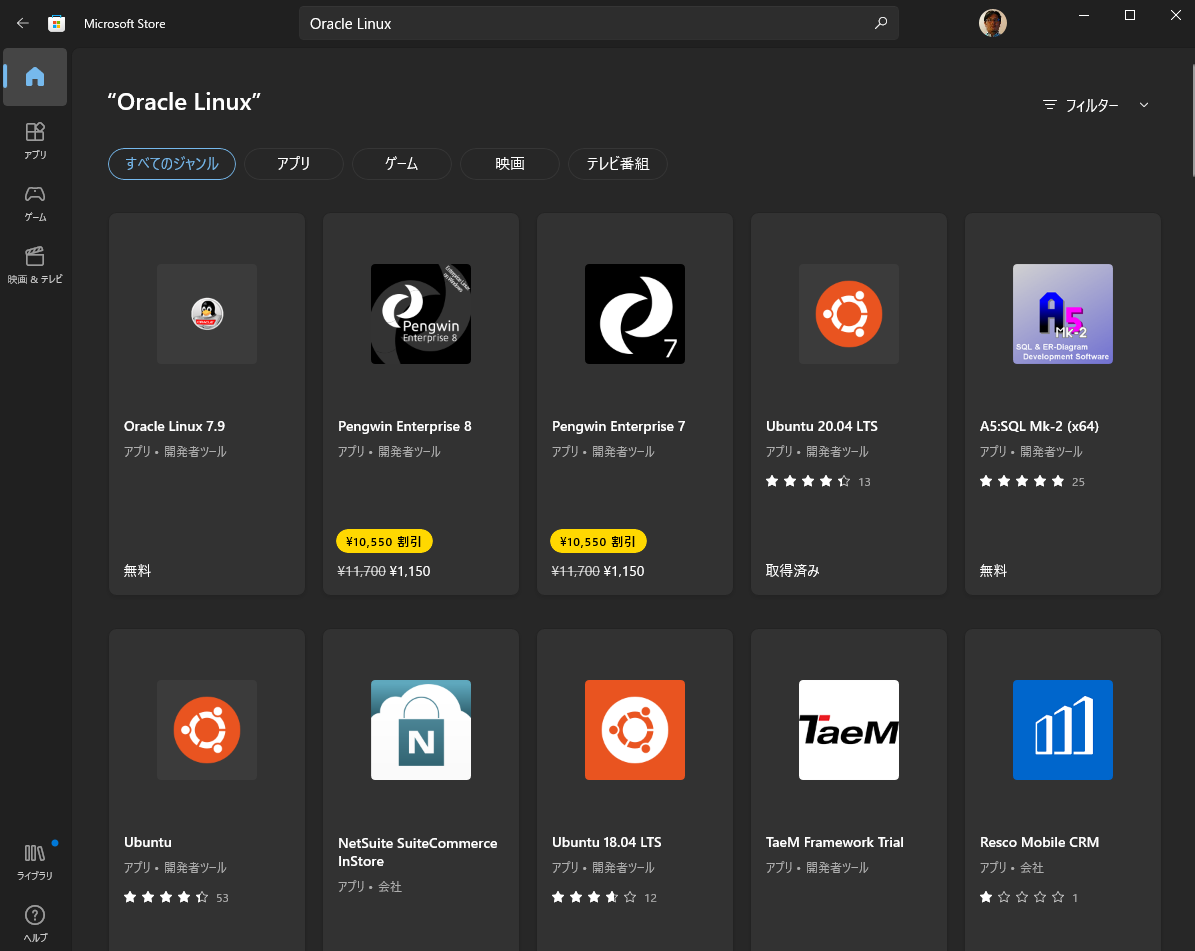Select the テレビ番組 category tab
The height and width of the screenshot is (951, 1195).
[617, 164]
